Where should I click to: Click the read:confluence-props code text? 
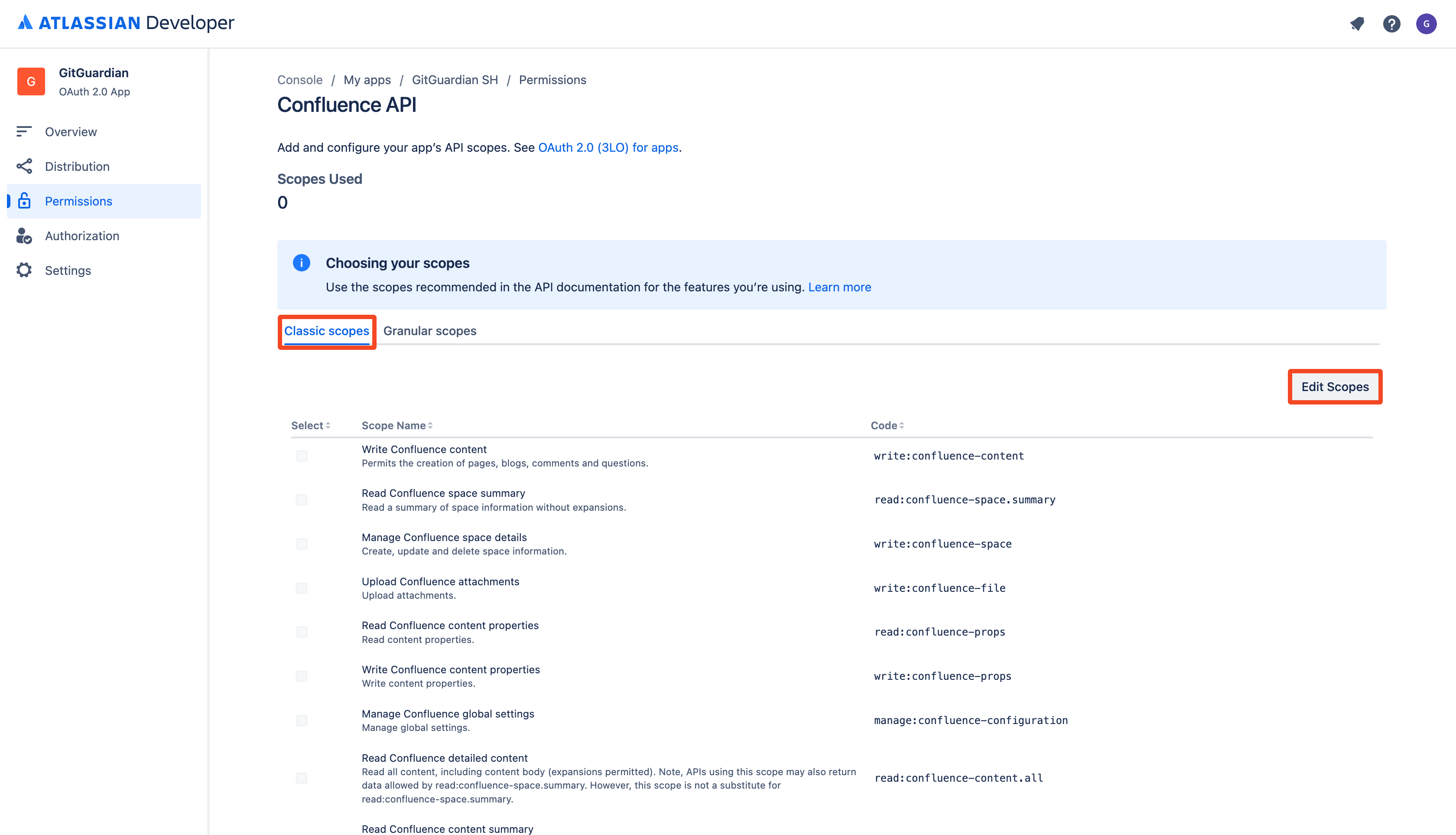[939, 632]
